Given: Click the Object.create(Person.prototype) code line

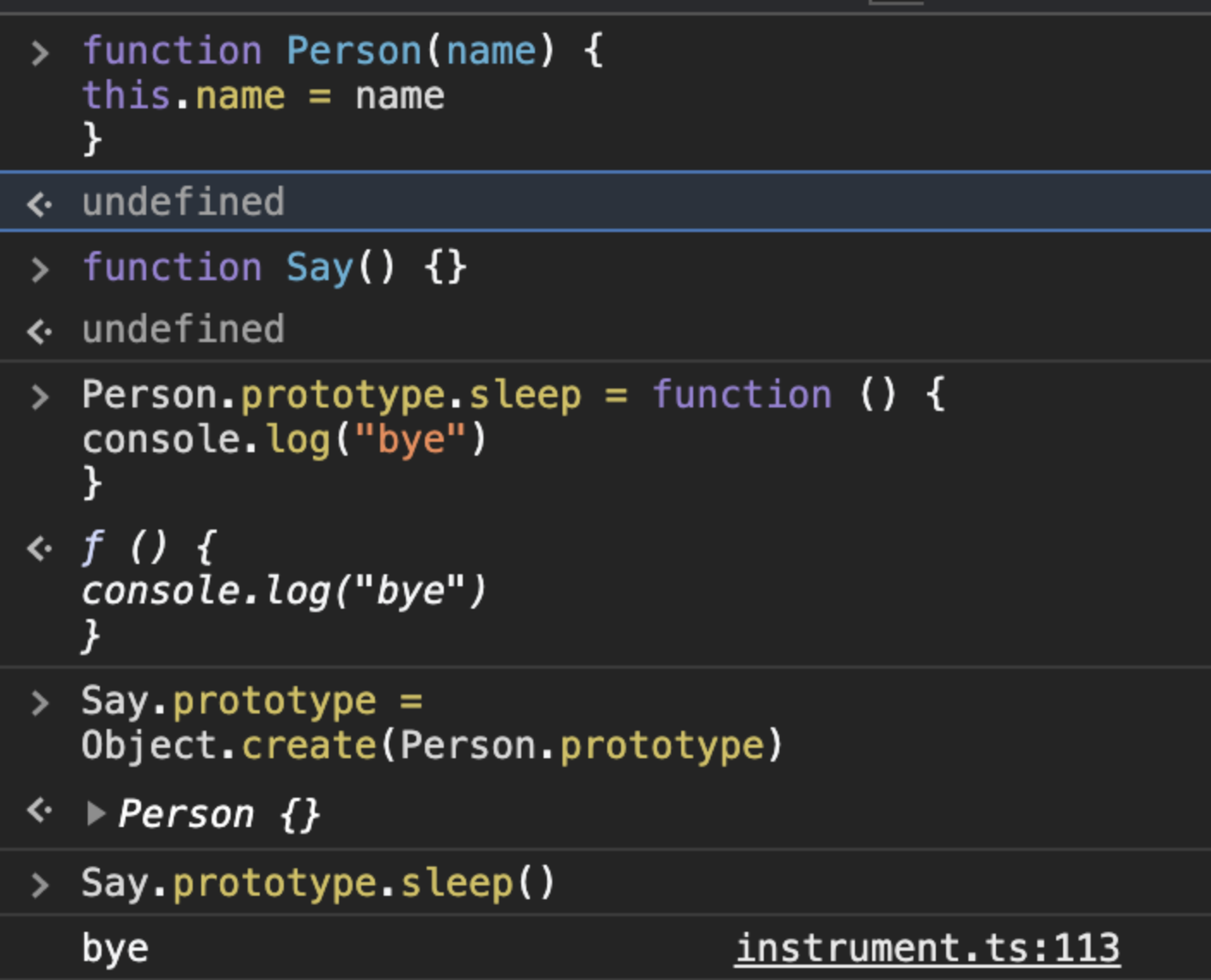Looking at the screenshot, I should (x=432, y=745).
